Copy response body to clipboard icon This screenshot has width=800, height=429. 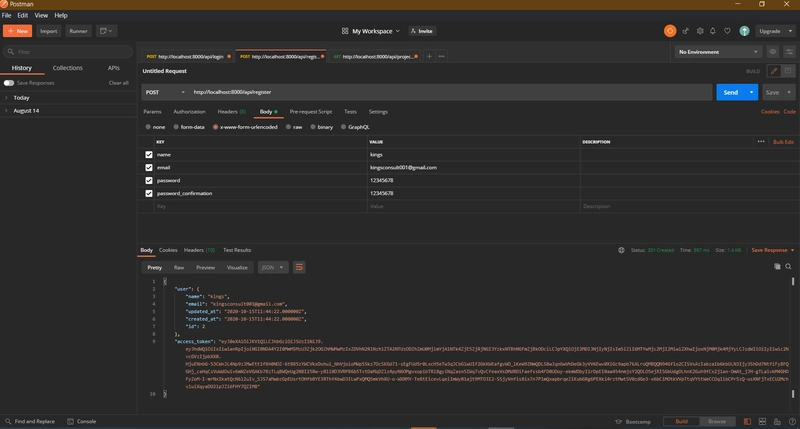pyautogui.click(x=777, y=266)
